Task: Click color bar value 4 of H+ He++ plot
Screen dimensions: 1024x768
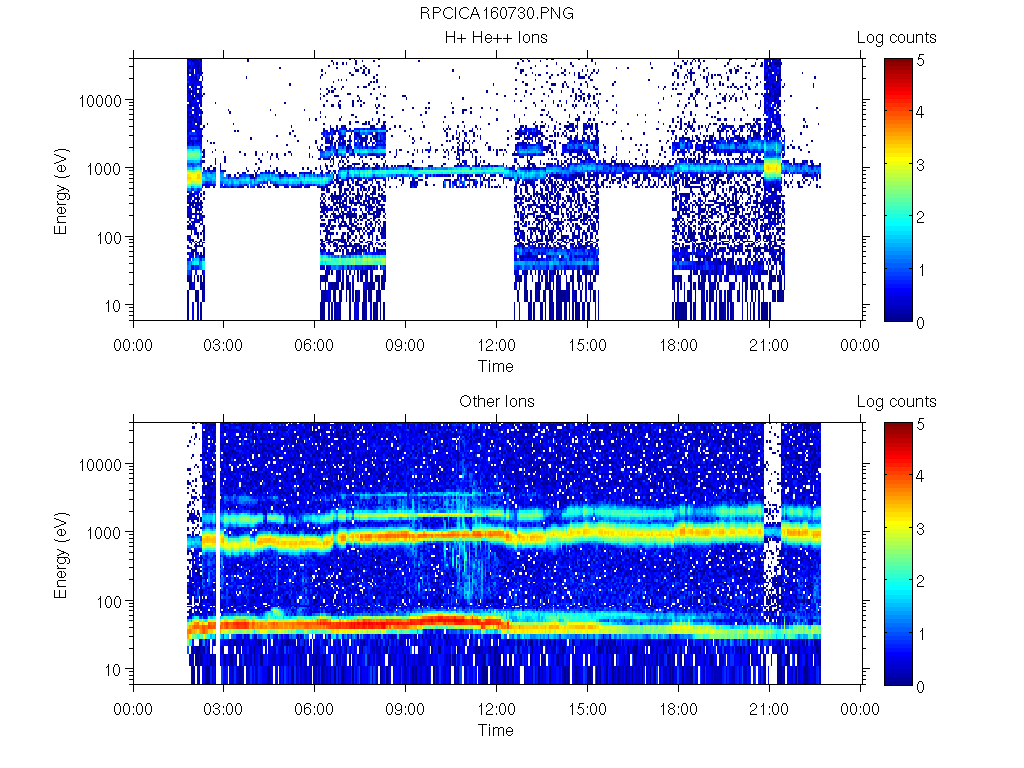Action: pos(920,112)
